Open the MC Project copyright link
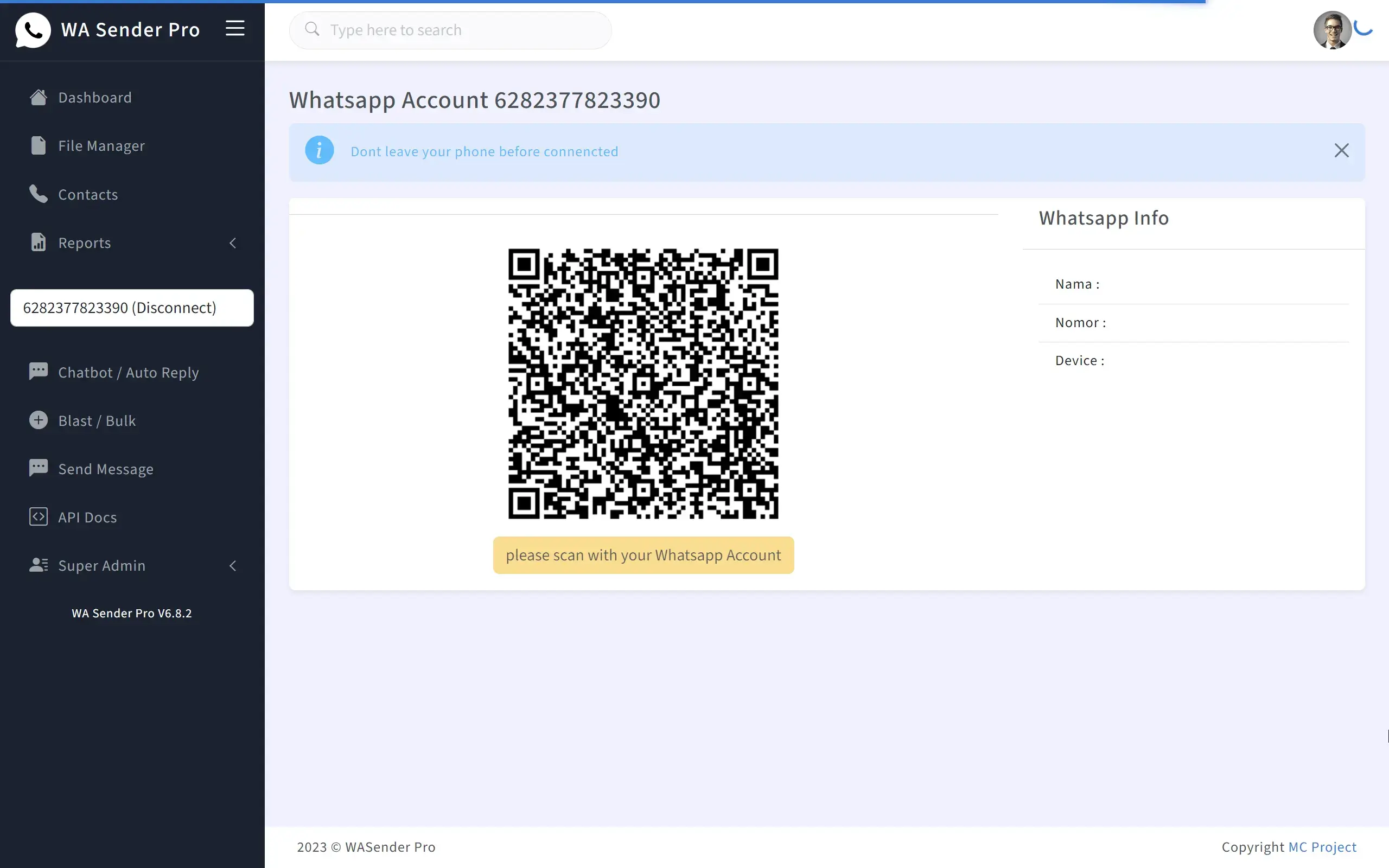The width and height of the screenshot is (1389, 868). [1322, 846]
